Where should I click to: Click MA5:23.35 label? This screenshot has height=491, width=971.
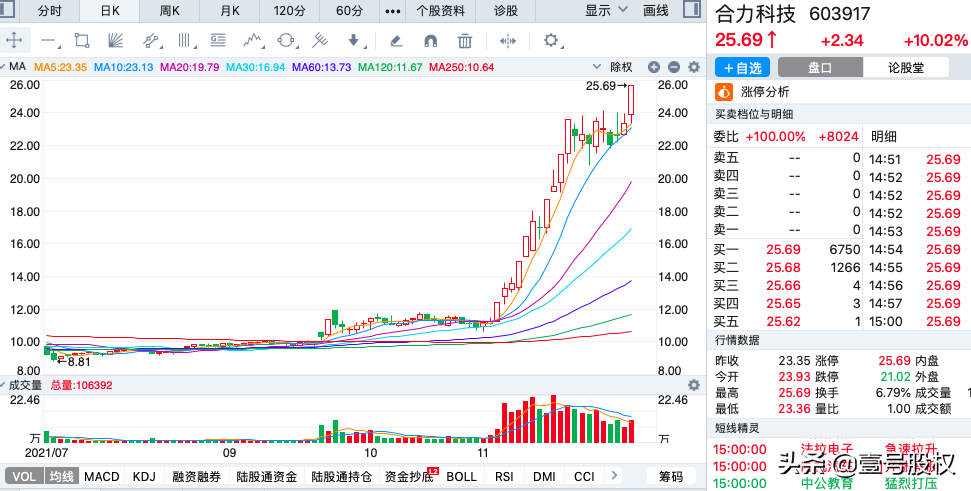(61, 67)
